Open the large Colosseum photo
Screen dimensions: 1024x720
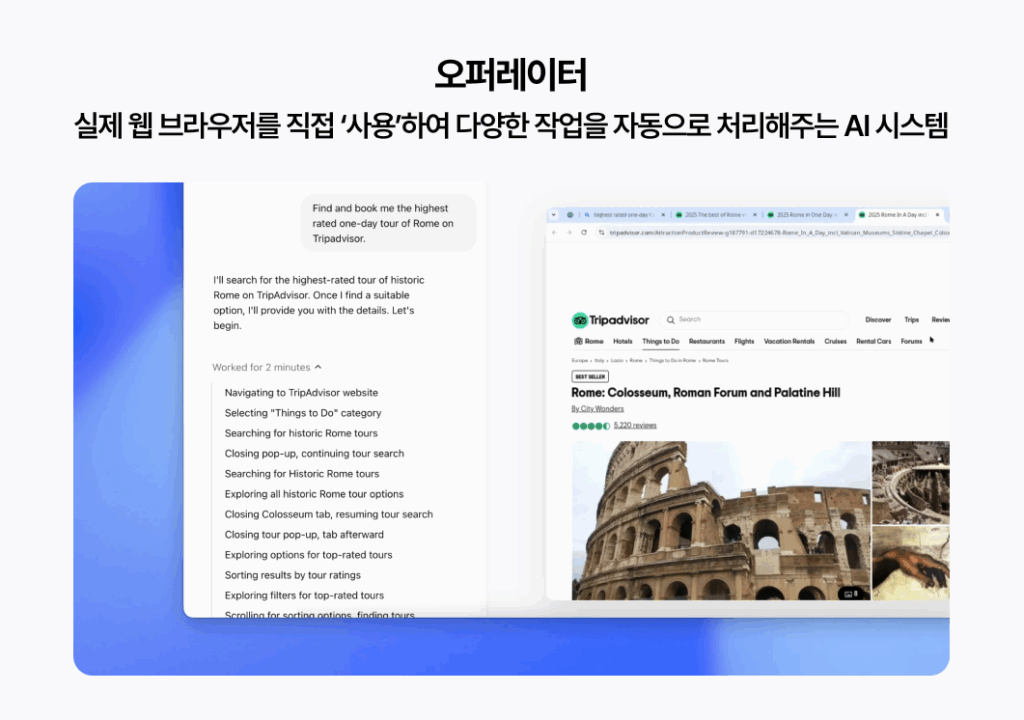[721, 520]
